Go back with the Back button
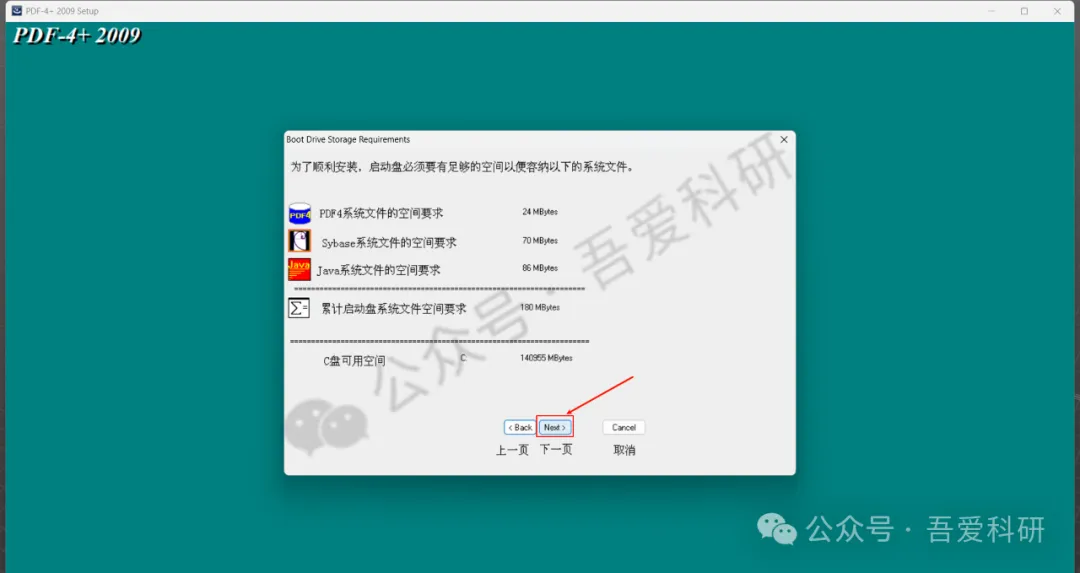The width and height of the screenshot is (1080, 573). 520,428
